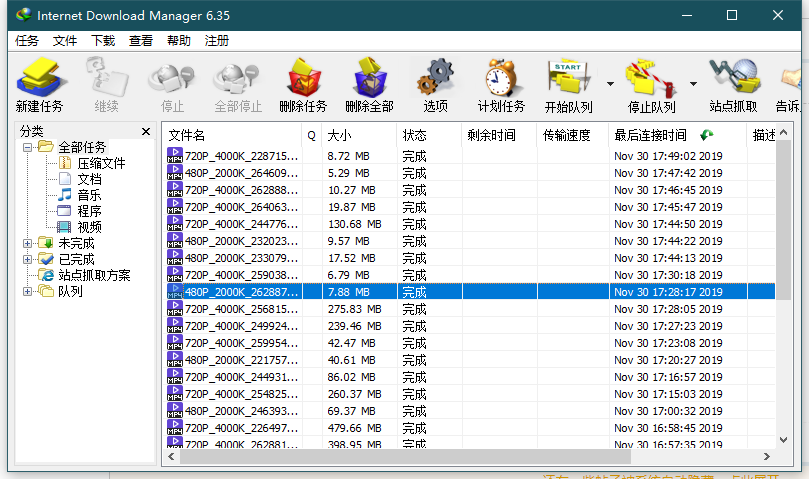The height and width of the screenshot is (479, 809).
Task: Sort by 传输速度 column header
Action: [x=573, y=135]
